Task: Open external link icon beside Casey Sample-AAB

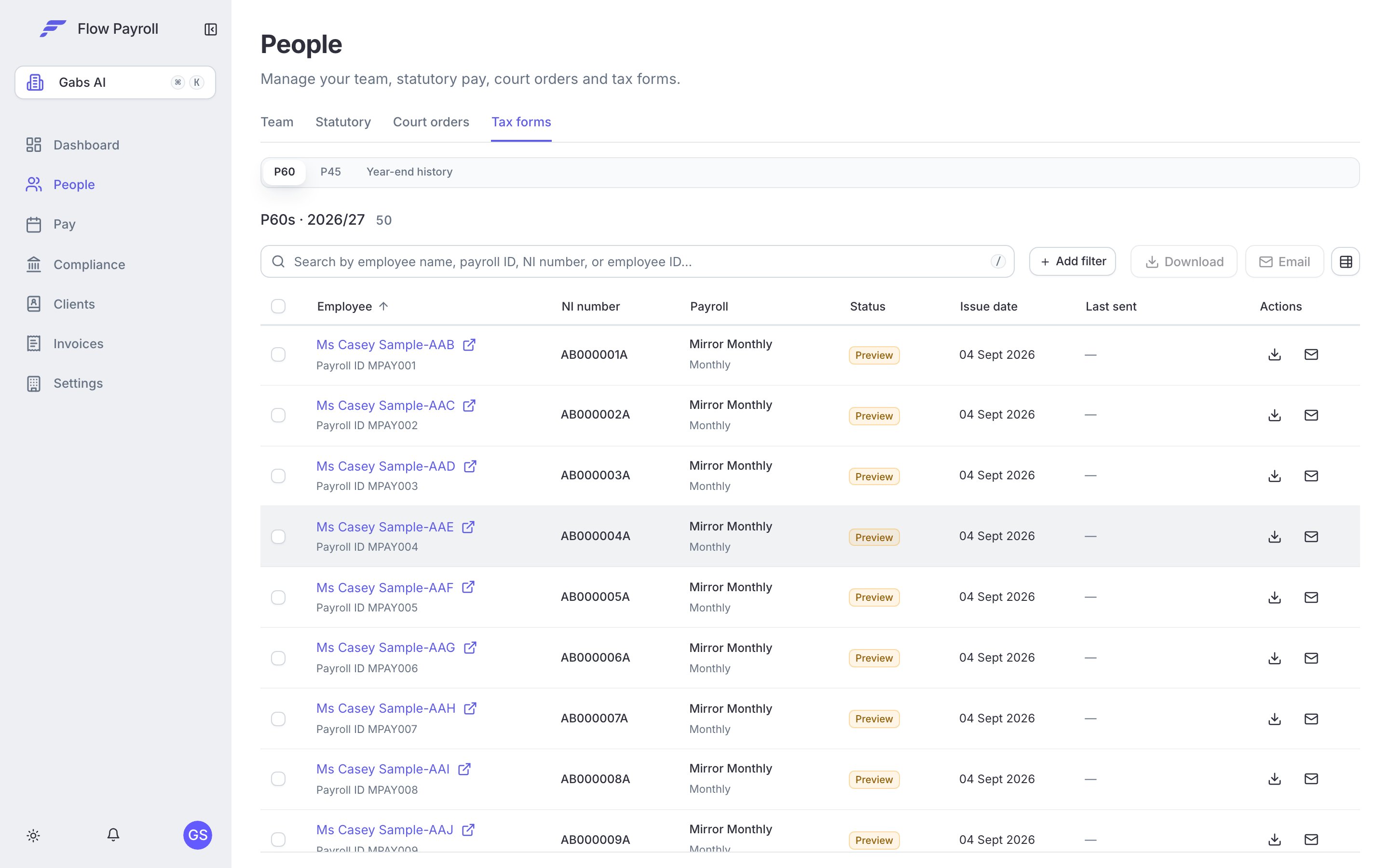Action: click(469, 344)
